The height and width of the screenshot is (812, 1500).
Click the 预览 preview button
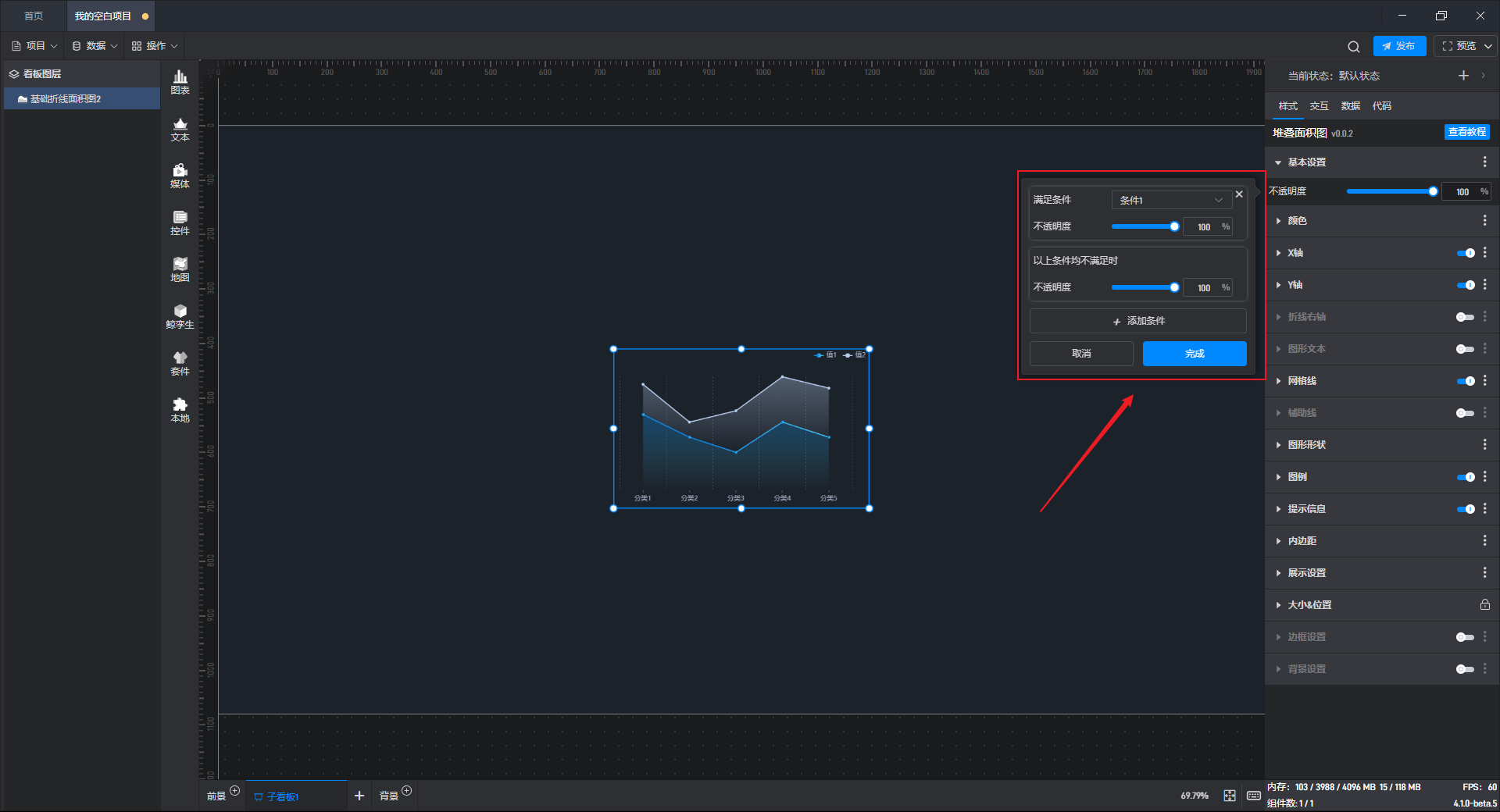tap(1459, 46)
